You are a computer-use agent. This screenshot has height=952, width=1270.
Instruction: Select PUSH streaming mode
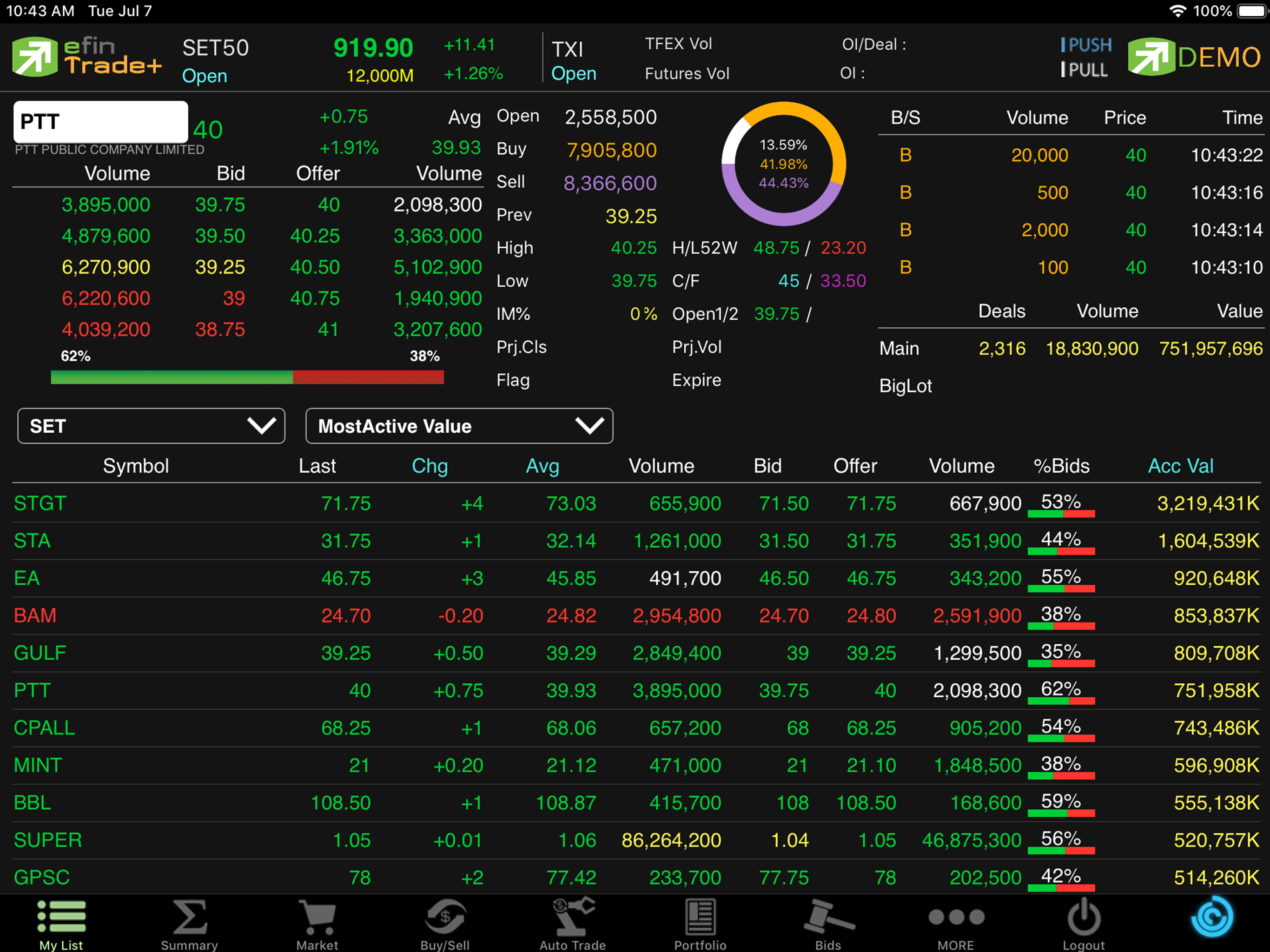(1086, 45)
